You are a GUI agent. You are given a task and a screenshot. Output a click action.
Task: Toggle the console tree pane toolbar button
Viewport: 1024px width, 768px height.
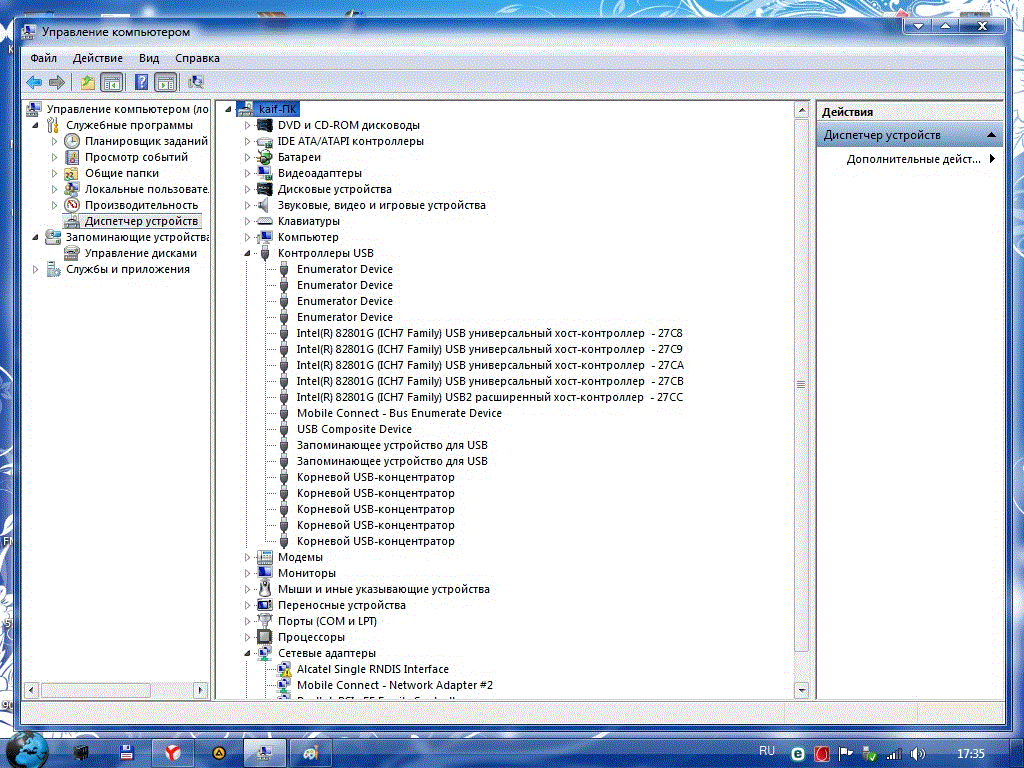click(x=111, y=82)
